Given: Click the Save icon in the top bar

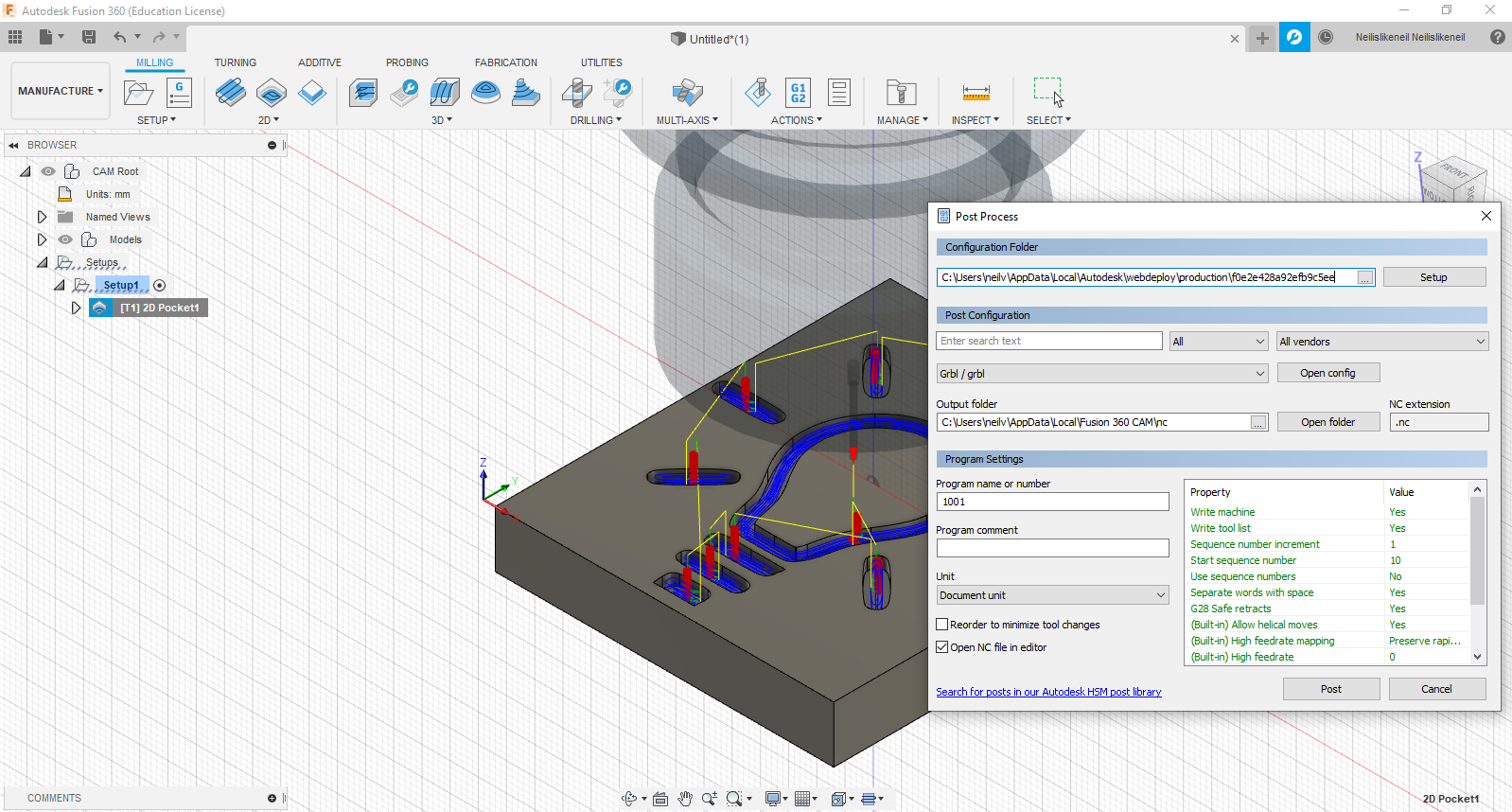Looking at the screenshot, I should coord(89,37).
